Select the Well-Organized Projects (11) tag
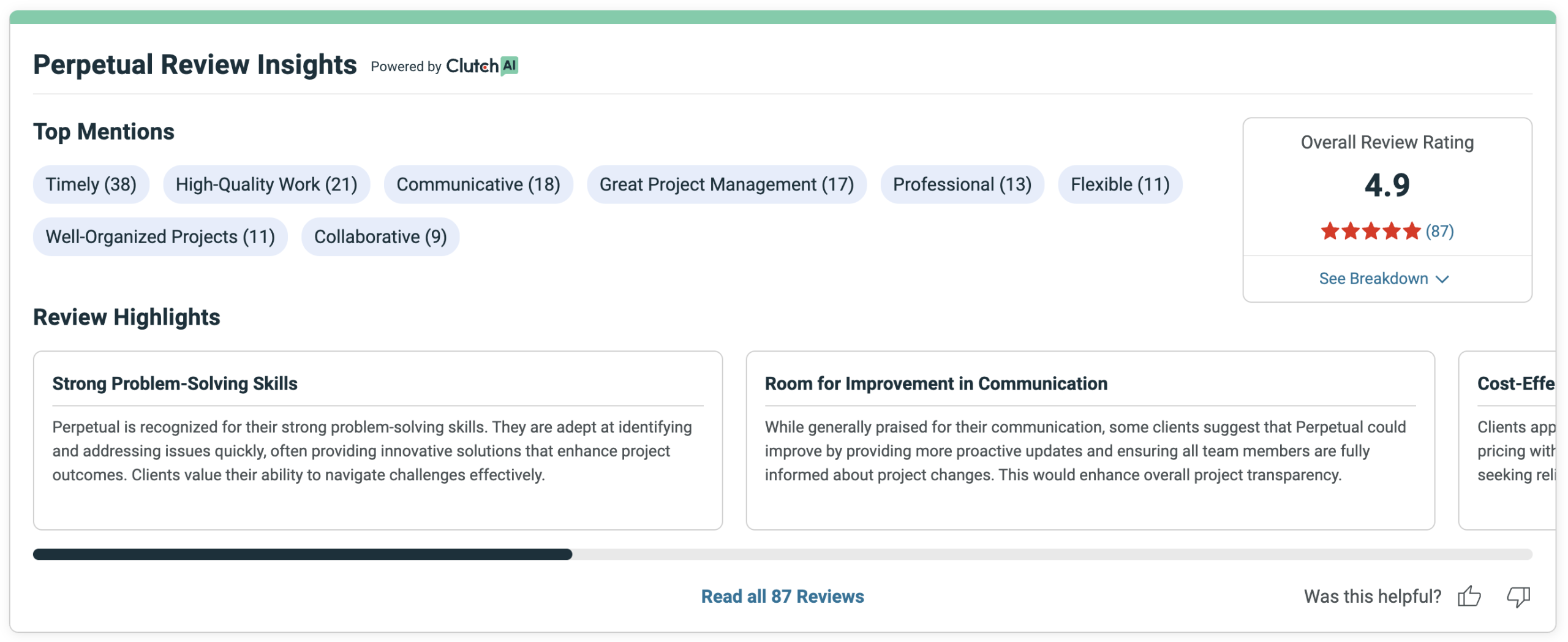Viewport: 1568px width, 642px height. point(160,236)
